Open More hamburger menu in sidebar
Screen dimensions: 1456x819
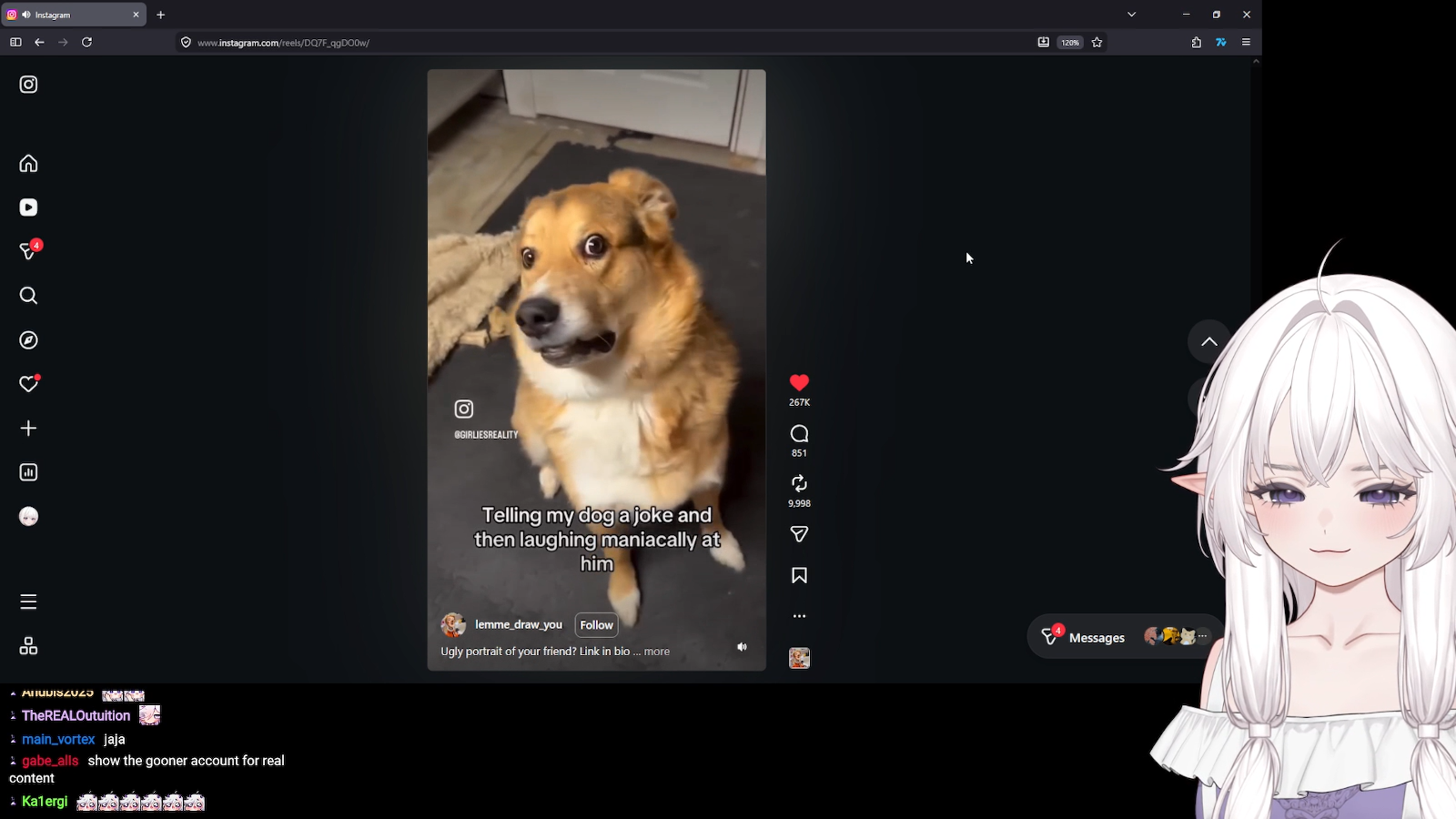pyautogui.click(x=28, y=602)
